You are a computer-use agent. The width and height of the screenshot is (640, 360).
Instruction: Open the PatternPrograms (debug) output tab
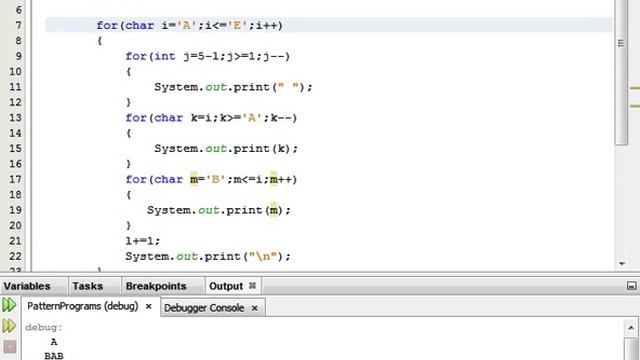pyautogui.click(x=82, y=306)
